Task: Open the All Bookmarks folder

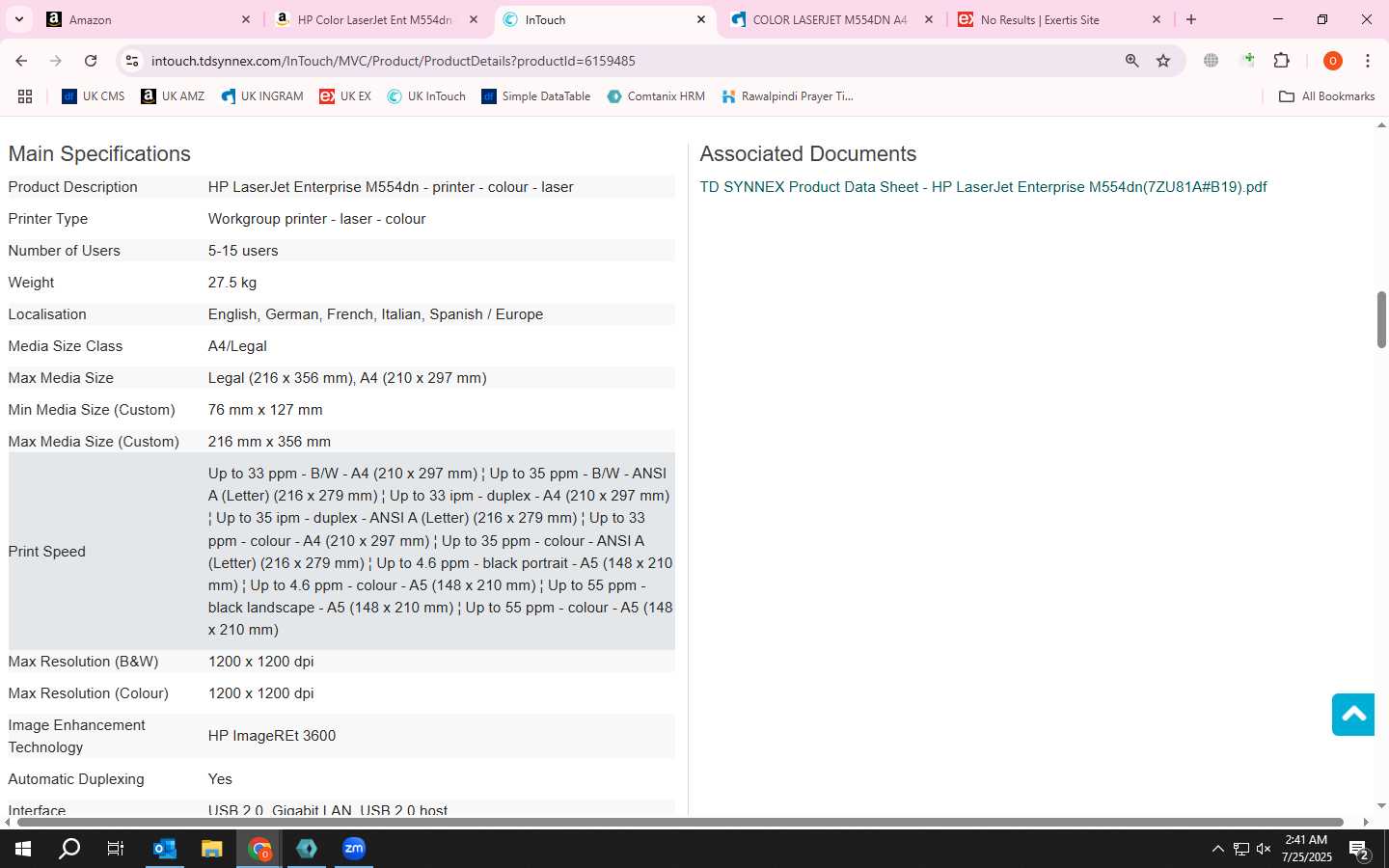Action: coord(1326,96)
